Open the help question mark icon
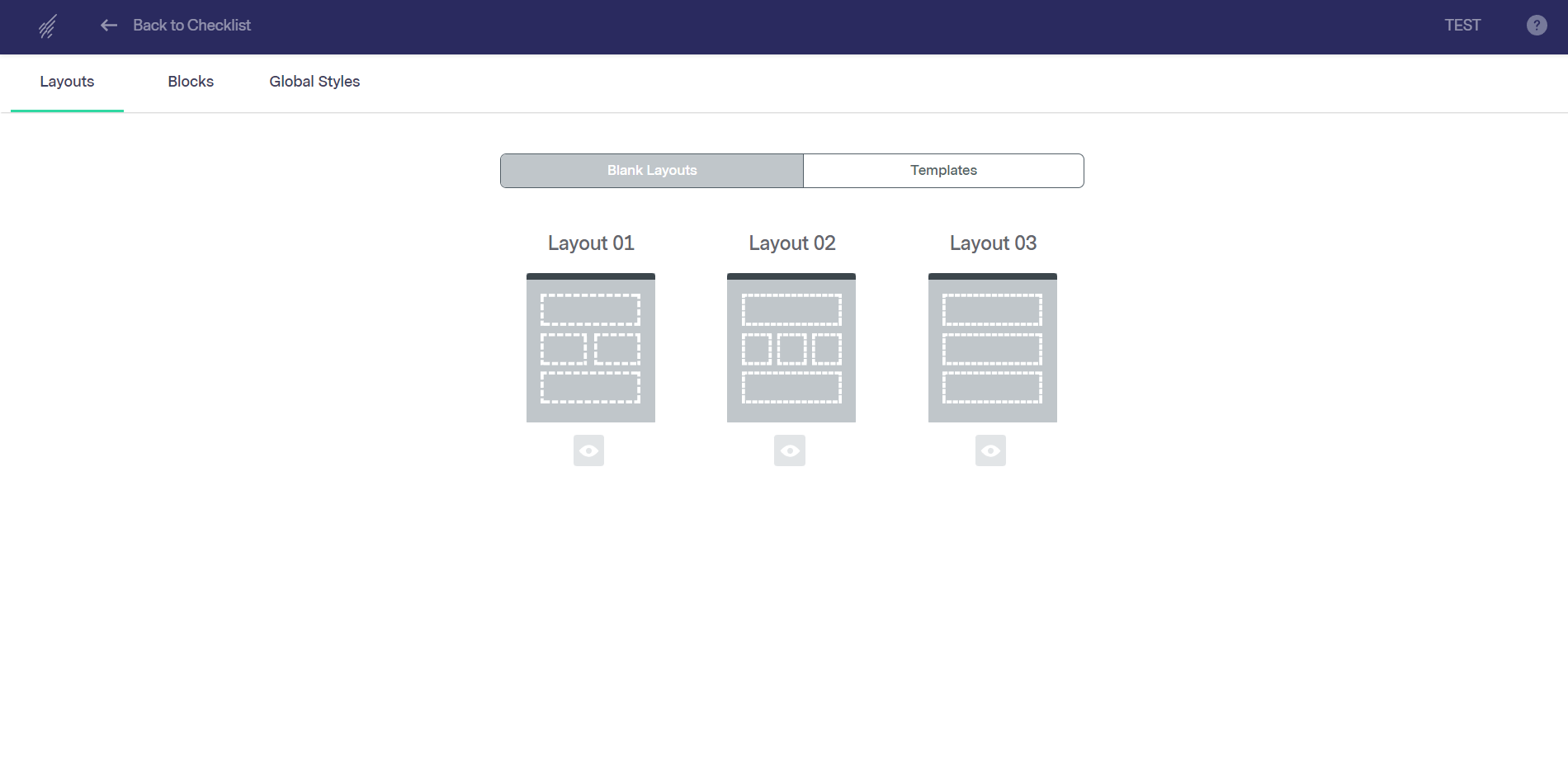 point(1536,26)
